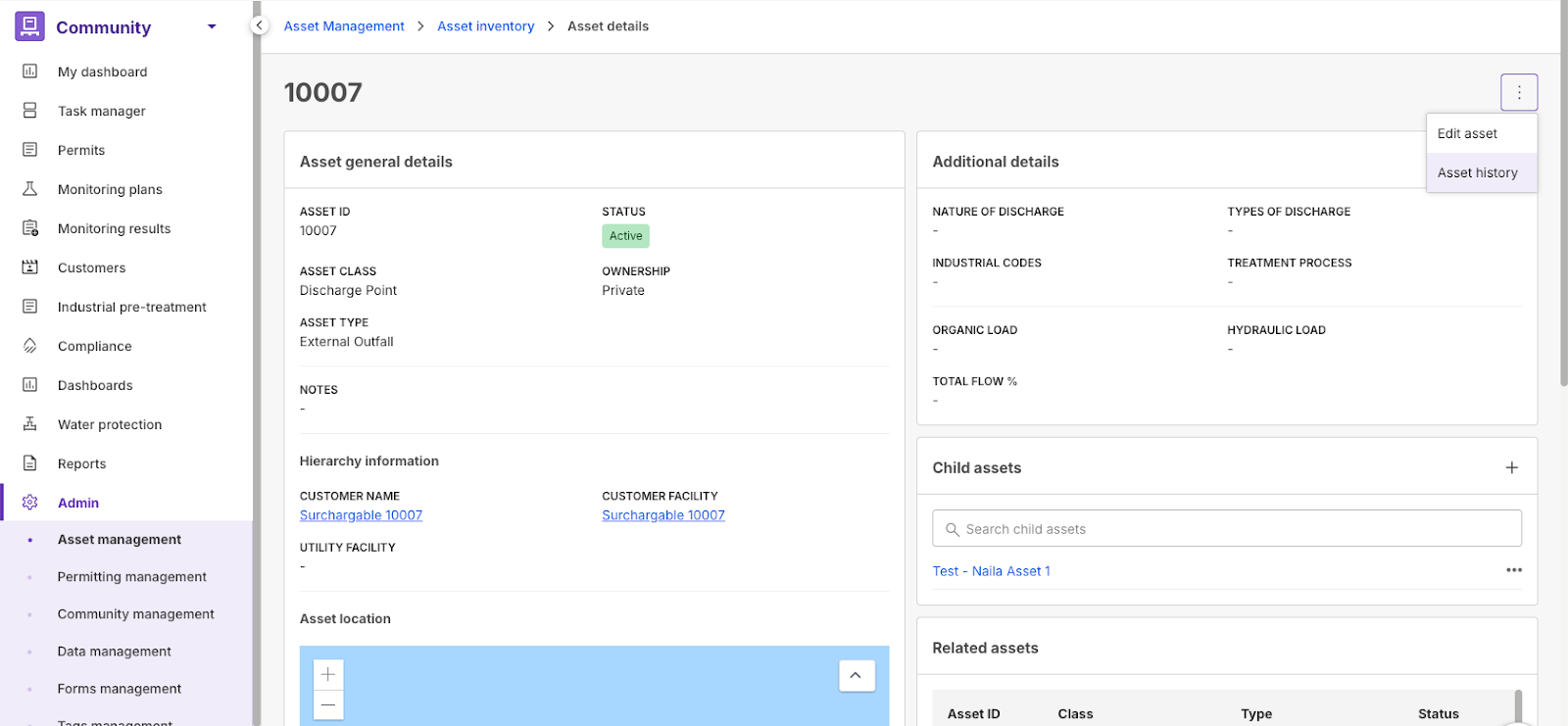Collapse the left sidebar with arrow toggle
Viewport: 1568px width, 726px height.
[259, 25]
